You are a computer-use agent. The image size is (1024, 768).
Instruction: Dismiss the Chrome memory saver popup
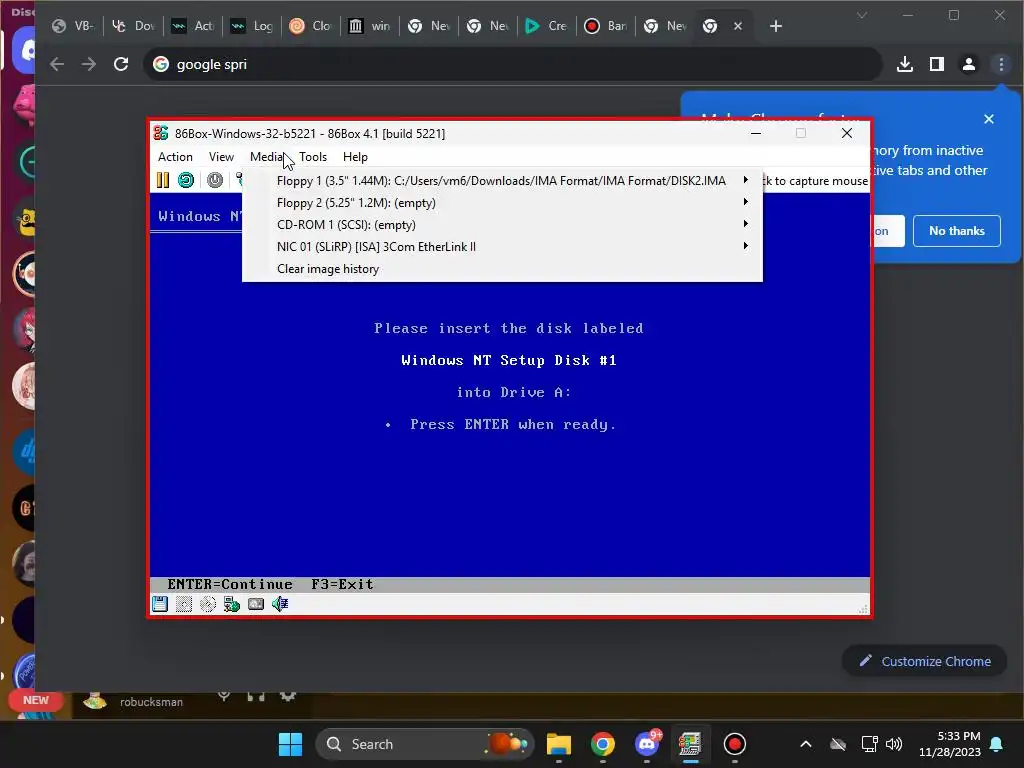(989, 119)
